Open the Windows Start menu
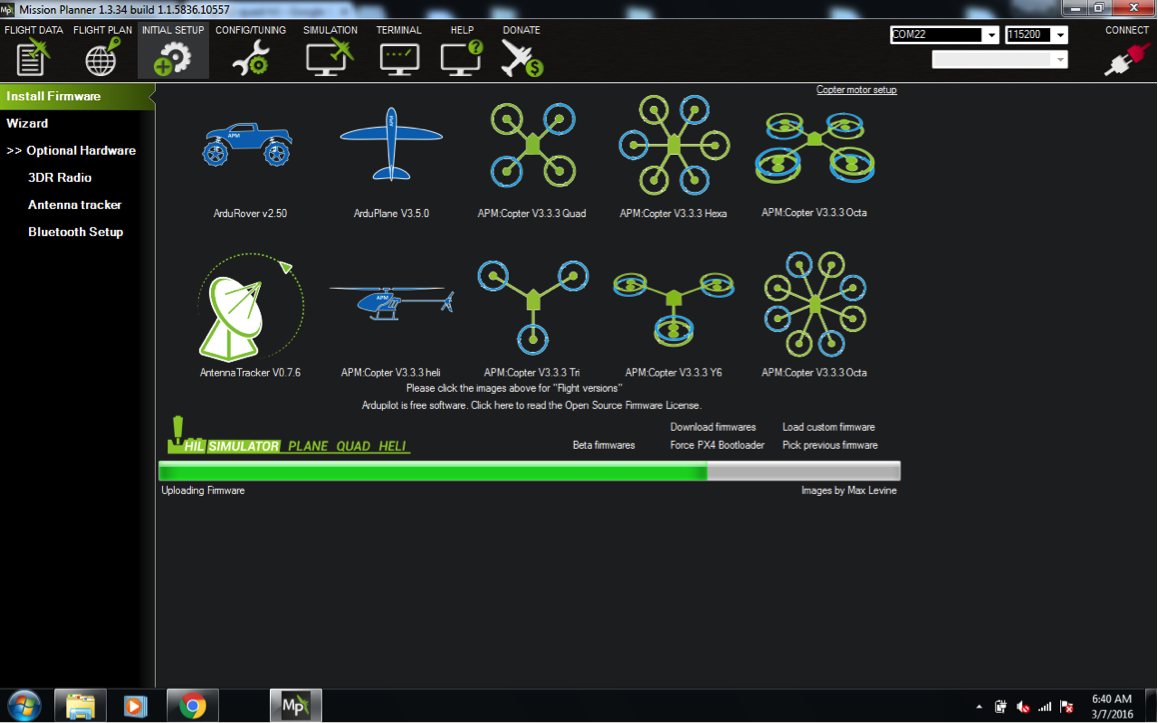The width and height of the screenshot is (1158, 723). [24, 706]
